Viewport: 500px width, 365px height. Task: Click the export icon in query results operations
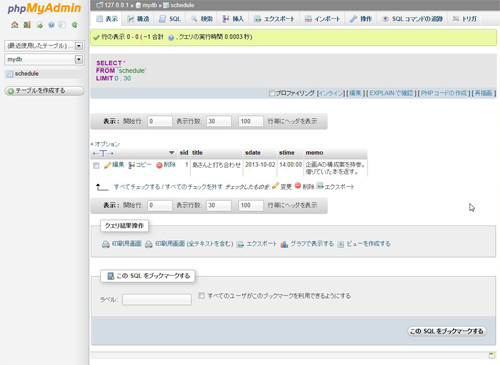(x=240, y=244)
